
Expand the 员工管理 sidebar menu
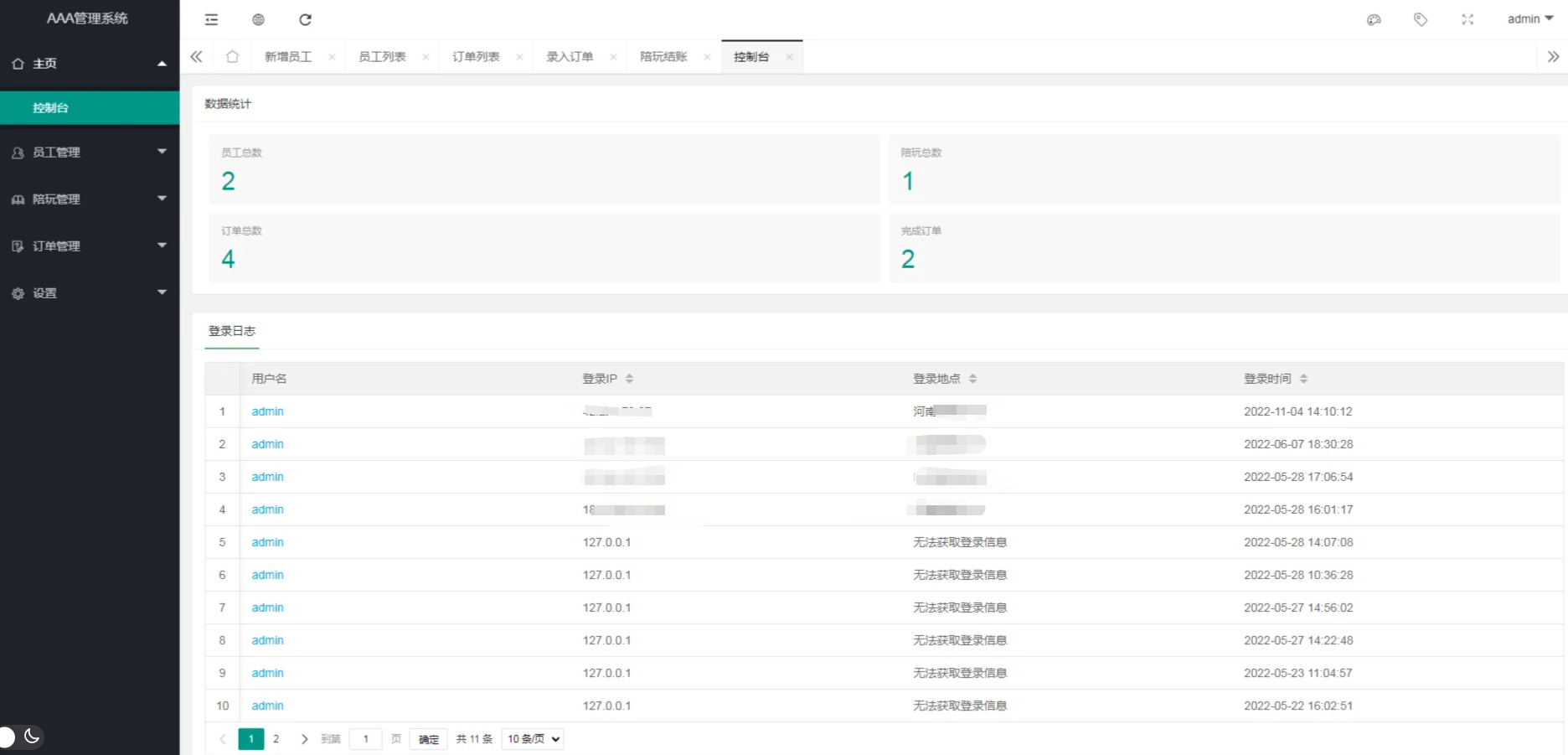coord(90,153)
